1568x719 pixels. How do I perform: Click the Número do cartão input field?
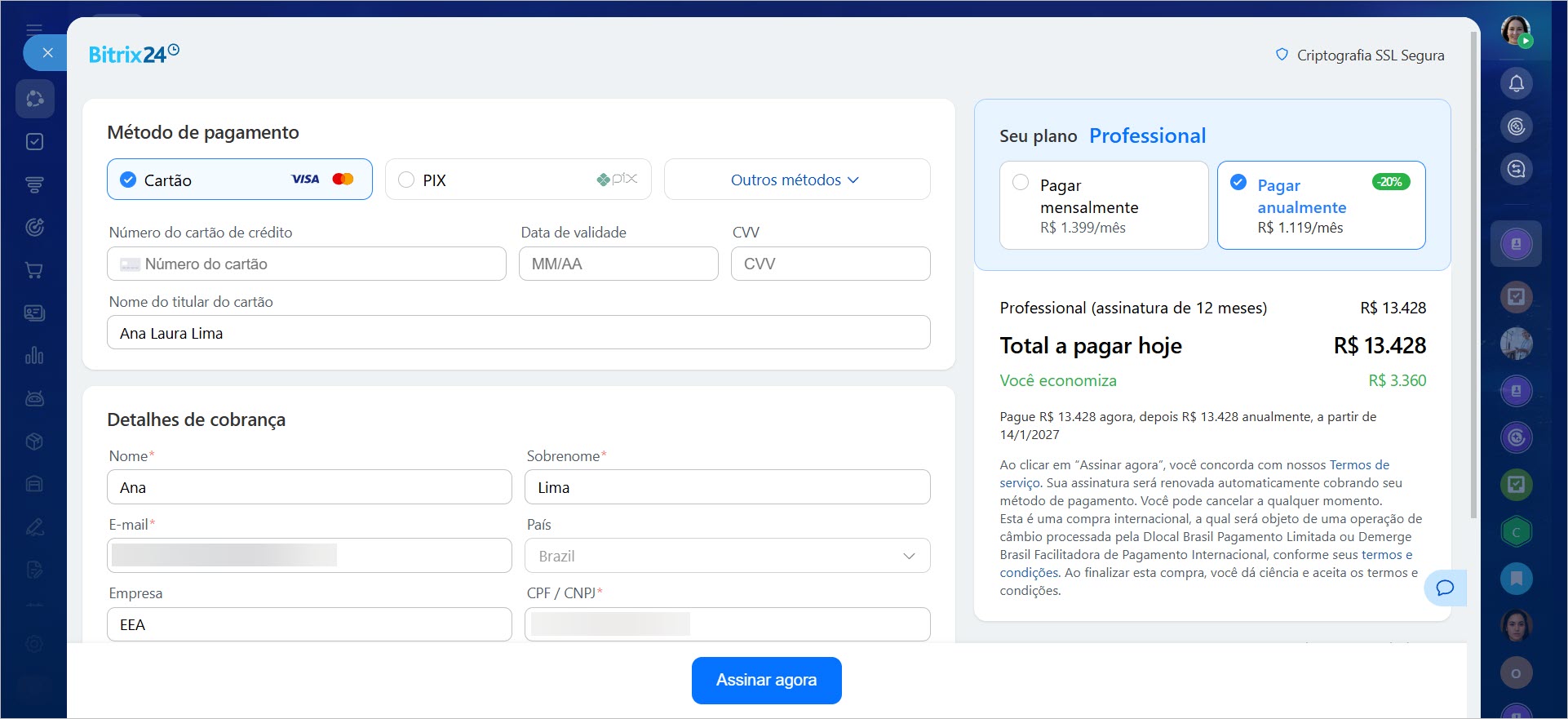click(307, 264)
